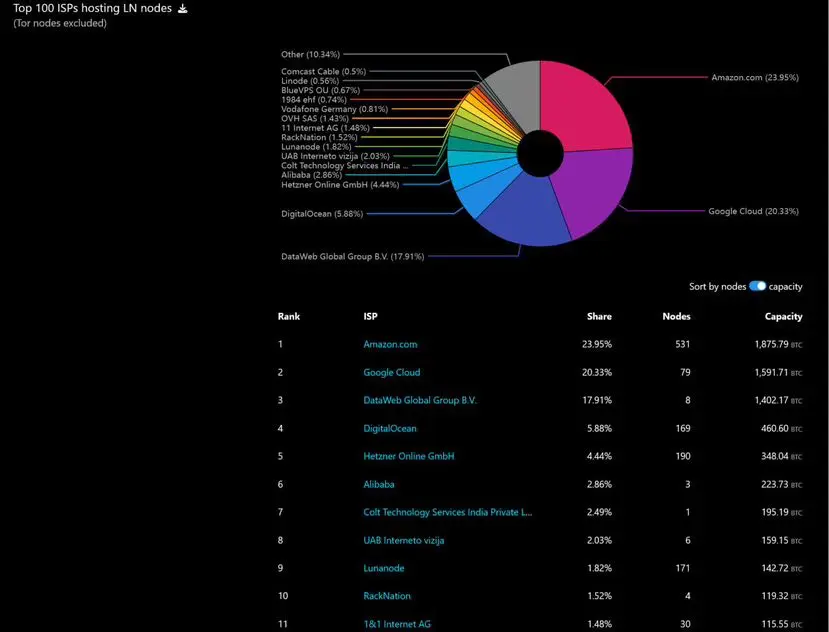Click the DataWeb Global Group B.V. (17.91%) label
Image resolution: width=829 pixels, height=632 pixels.
coord(353,257)
